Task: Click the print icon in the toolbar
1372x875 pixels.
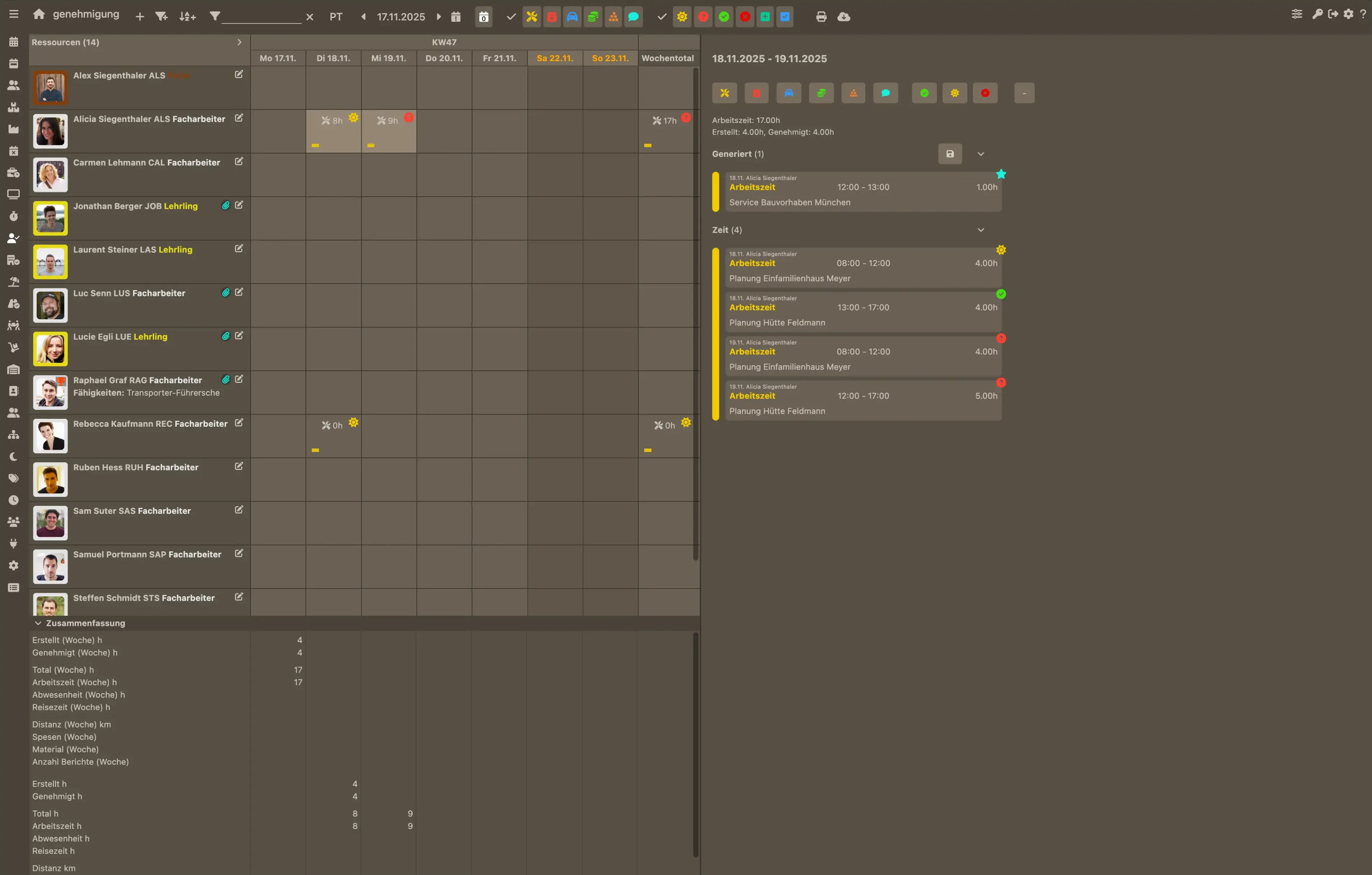Action: (x=820, y=17)
